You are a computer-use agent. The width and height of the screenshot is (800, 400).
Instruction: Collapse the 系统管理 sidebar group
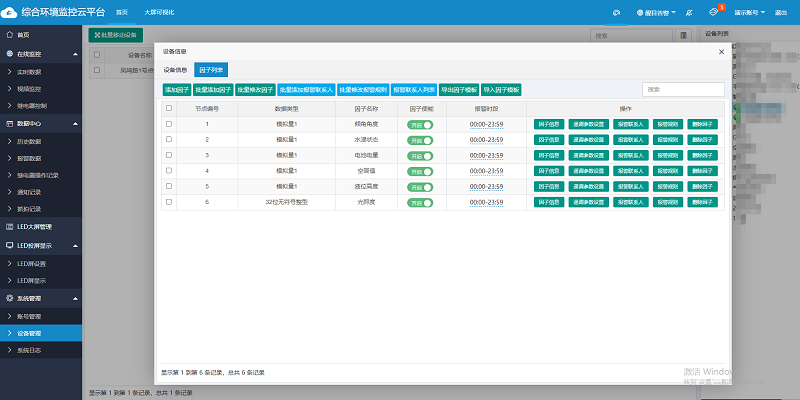coord(76,298)
